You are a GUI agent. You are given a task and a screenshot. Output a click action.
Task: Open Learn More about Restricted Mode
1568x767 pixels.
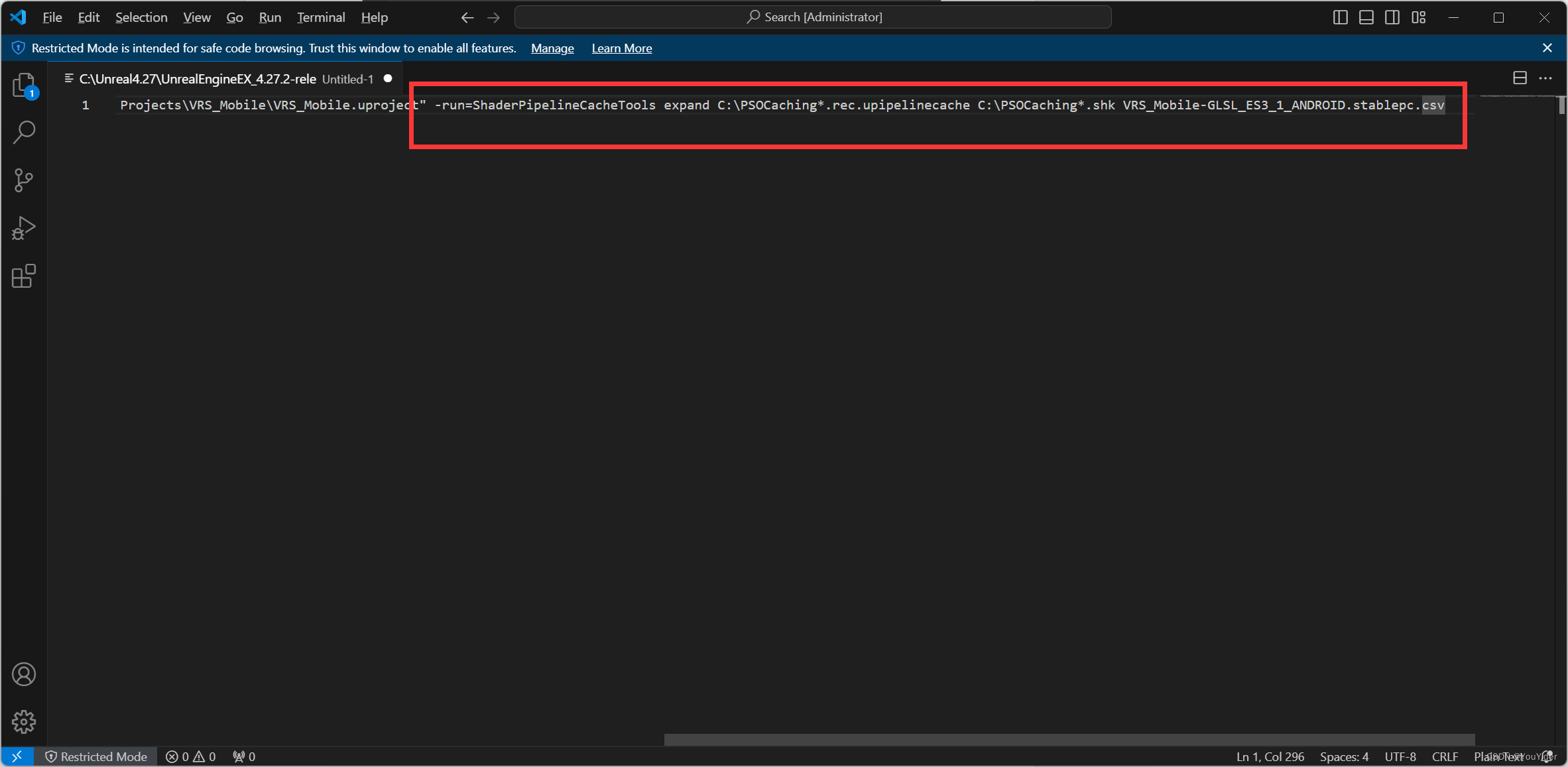[621, 48]
